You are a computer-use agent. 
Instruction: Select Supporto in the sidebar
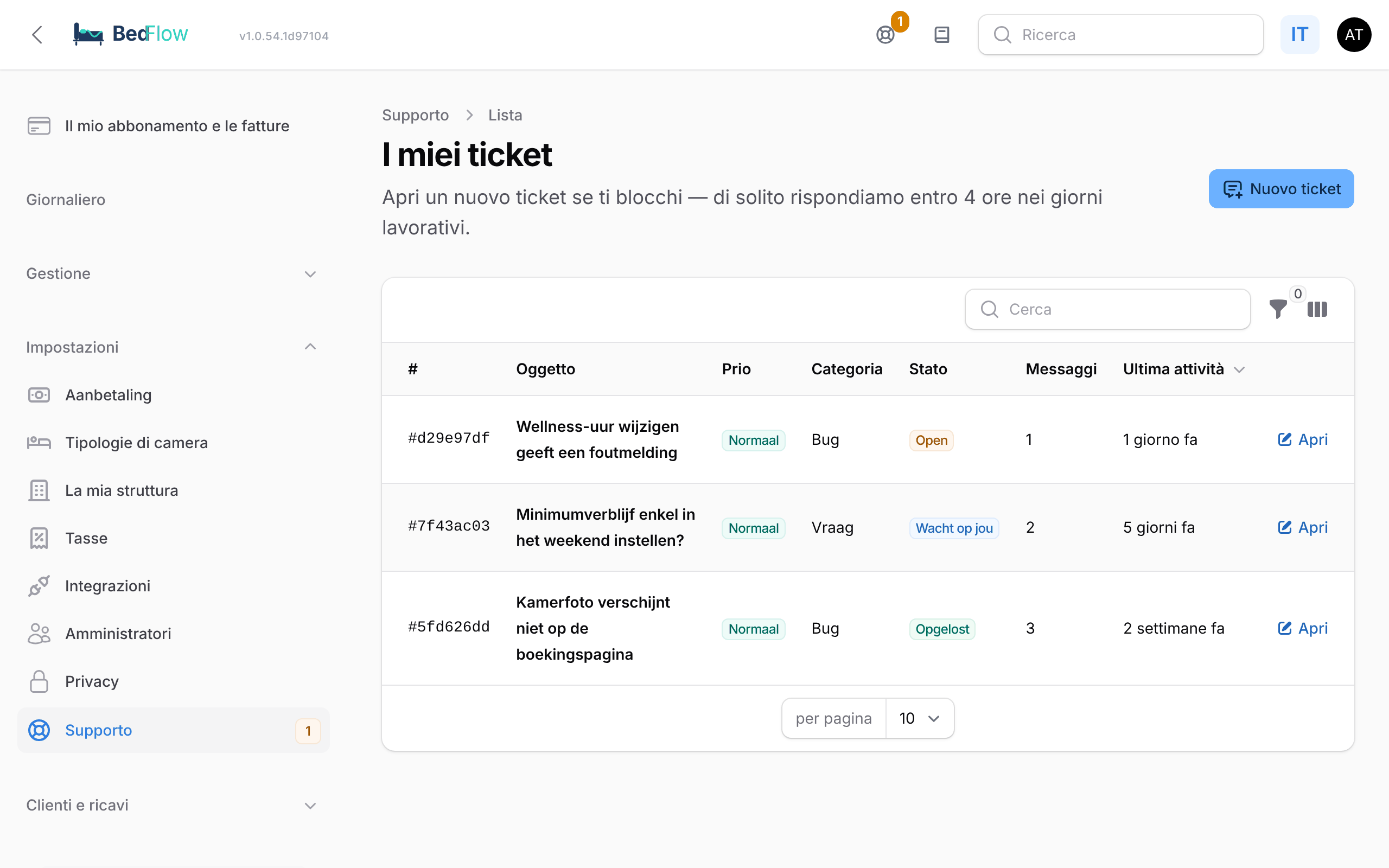173,730
